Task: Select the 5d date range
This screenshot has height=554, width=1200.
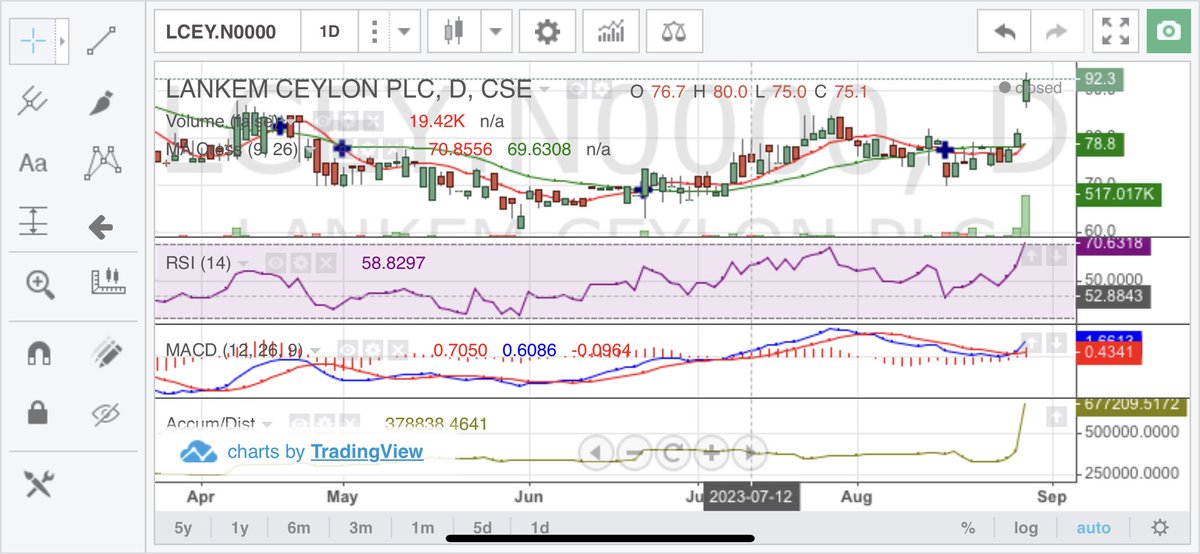Action: click(x=482, y=528)
